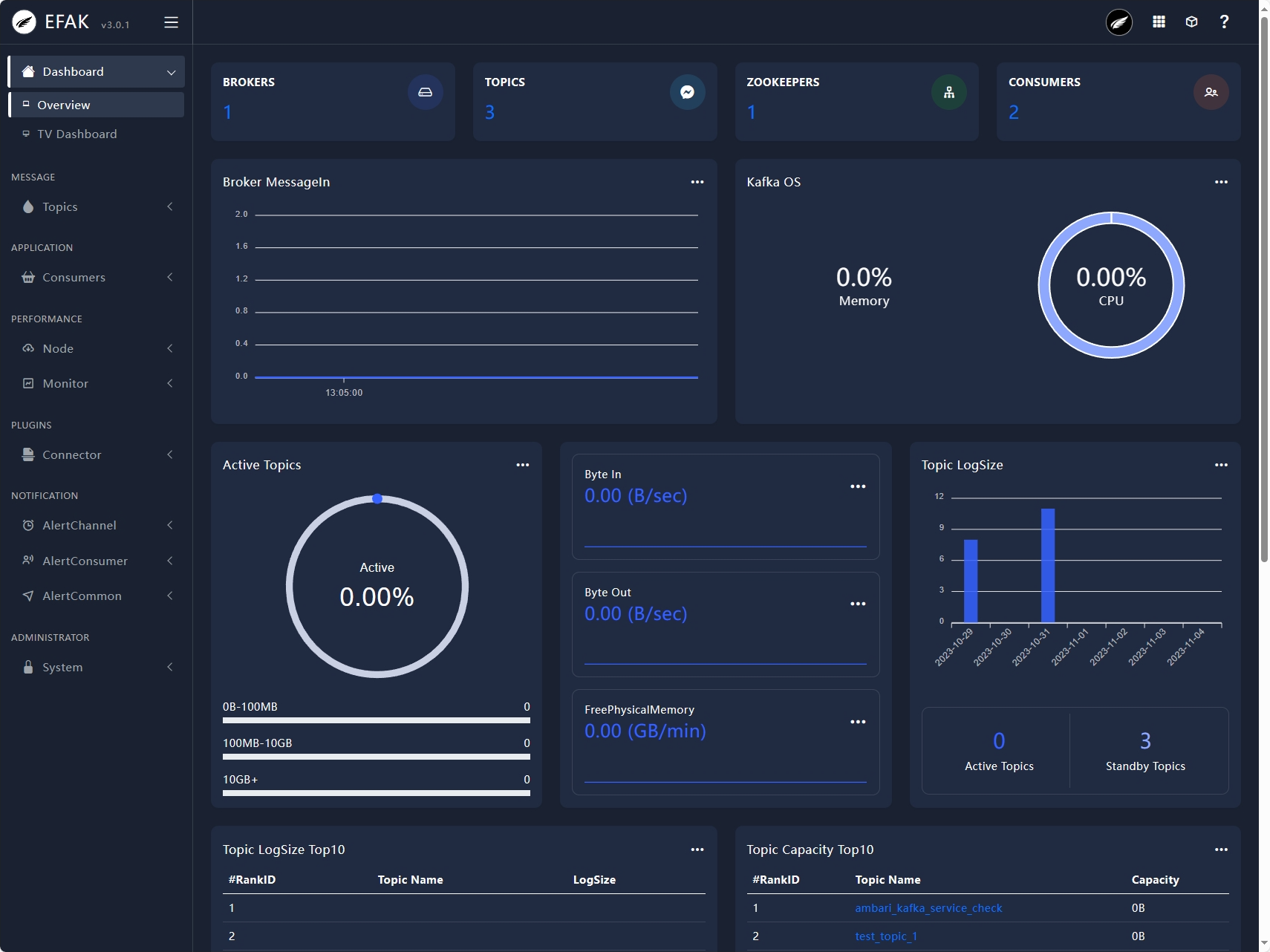This screenshot has height=952, width=1270.
Task: Open Topic Capacity Top10 options ellipsis
Action: [x=1221, y=850]
